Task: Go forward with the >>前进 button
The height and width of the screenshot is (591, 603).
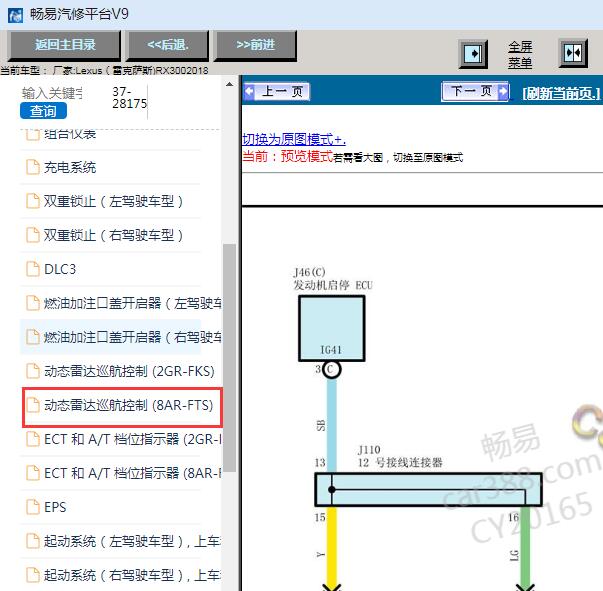Action: click(x=255, y=45)
